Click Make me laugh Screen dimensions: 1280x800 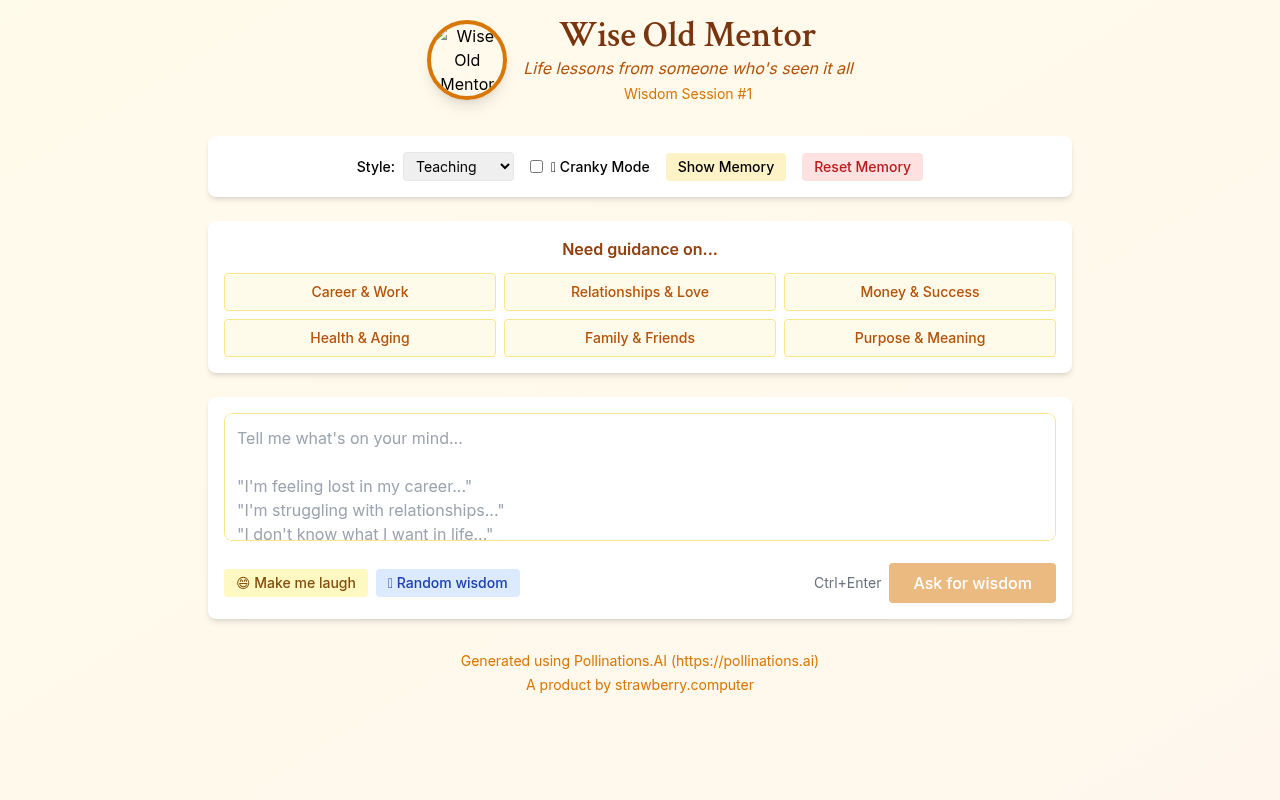[x=296, y=582]
